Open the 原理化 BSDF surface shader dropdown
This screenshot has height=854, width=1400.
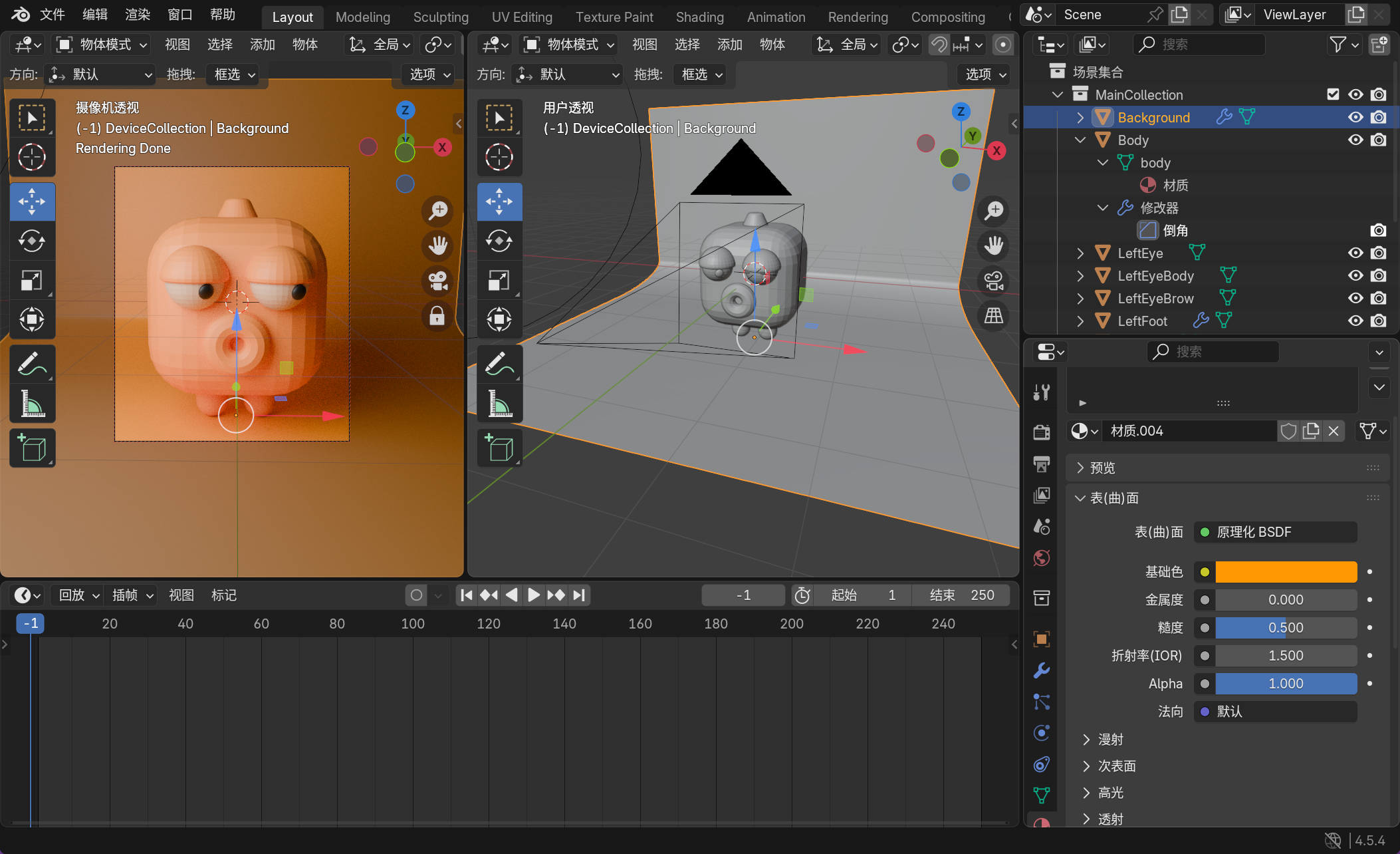click(x=1275, y=532)
